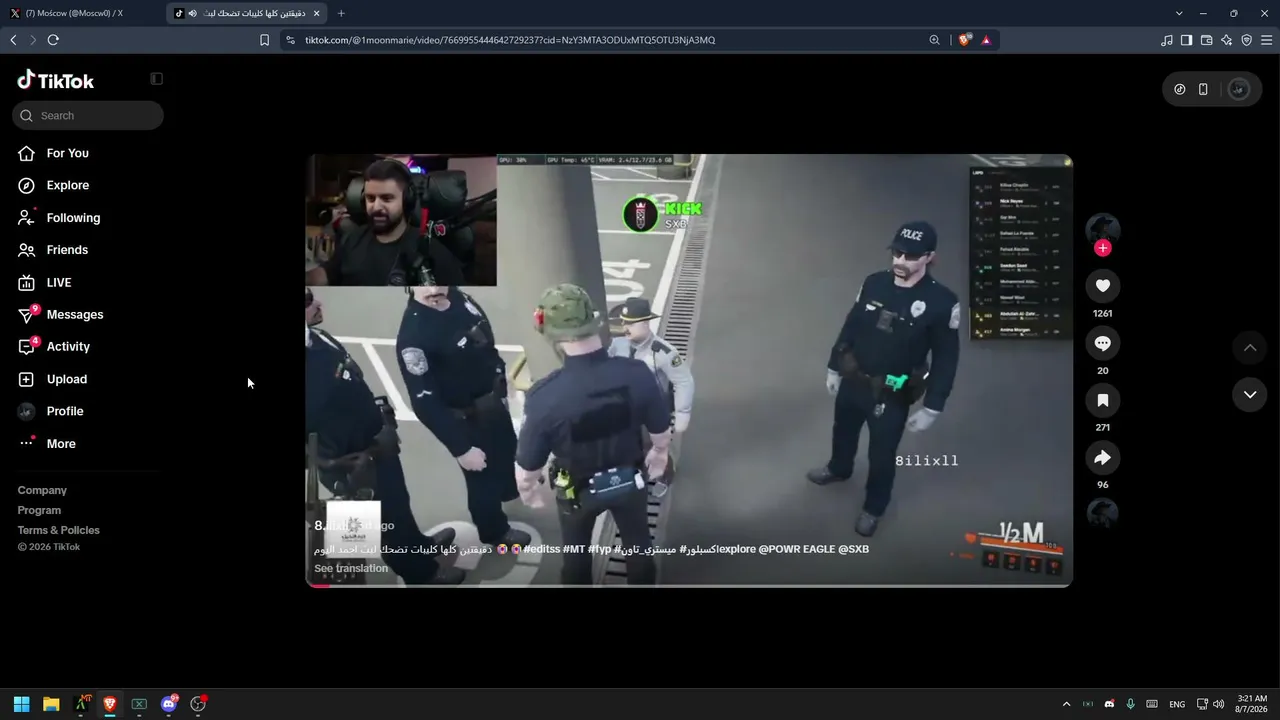
Task: Open the account avatar menu at top right
Action: tap(1239, 89)
